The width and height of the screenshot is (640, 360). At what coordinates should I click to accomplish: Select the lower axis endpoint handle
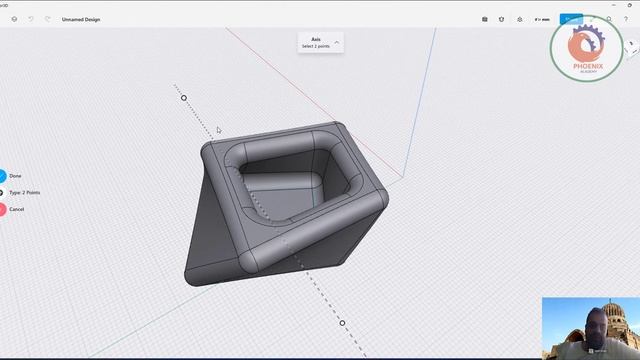click(x=342, y=323)
